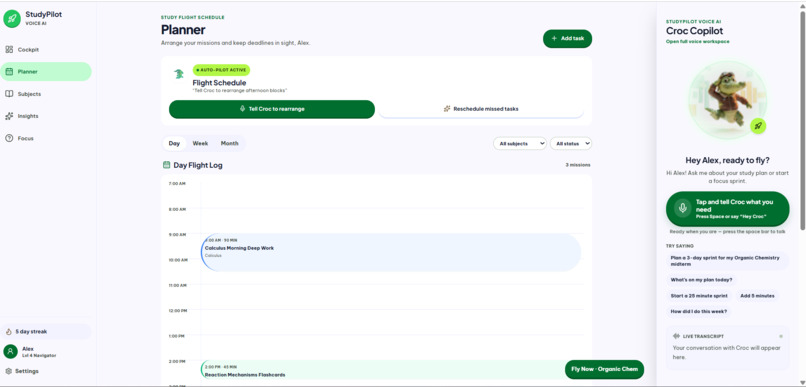Click the Insights sparkle icon
This screenshot has height=387, width=806.
click(x=9, y=116)
